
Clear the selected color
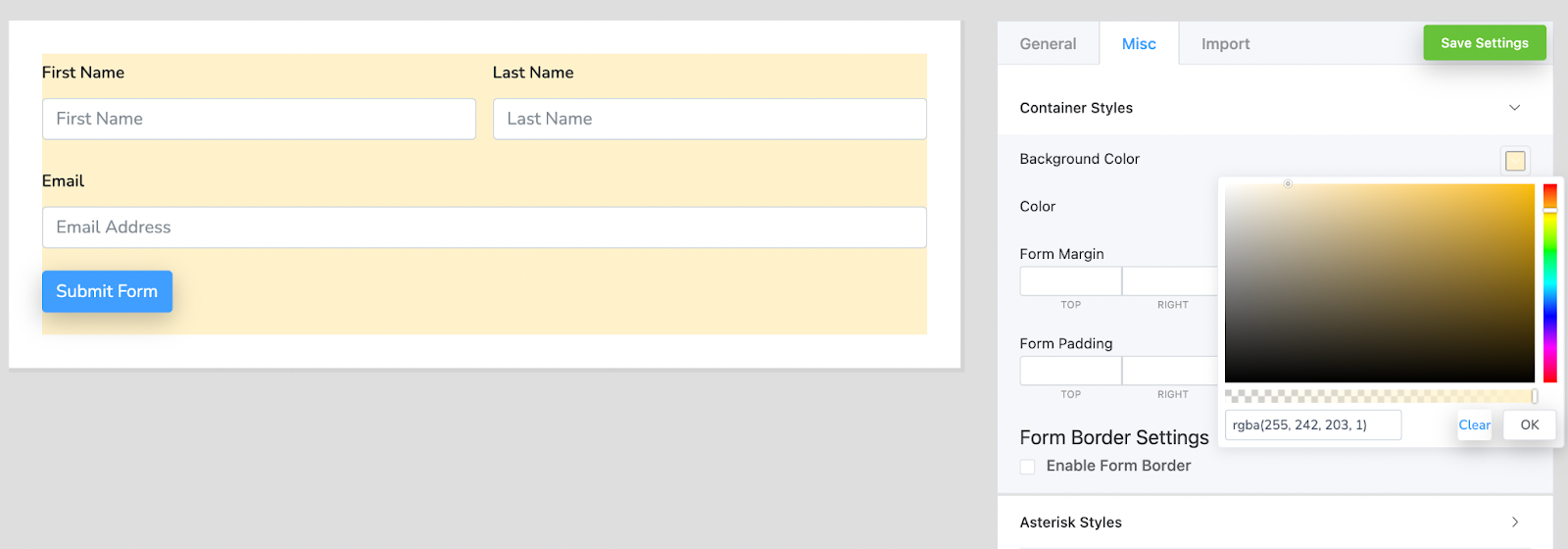[x=1474, y=424]
